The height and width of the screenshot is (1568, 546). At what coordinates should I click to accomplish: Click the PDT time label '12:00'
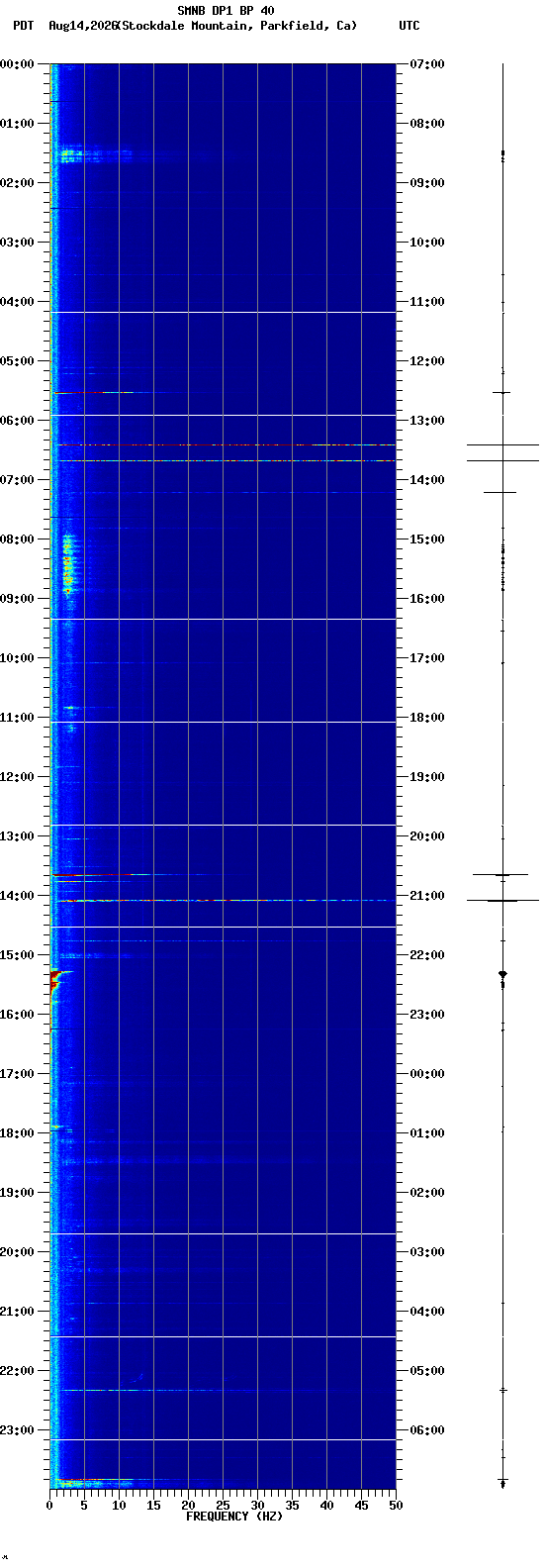coord(18,777)
